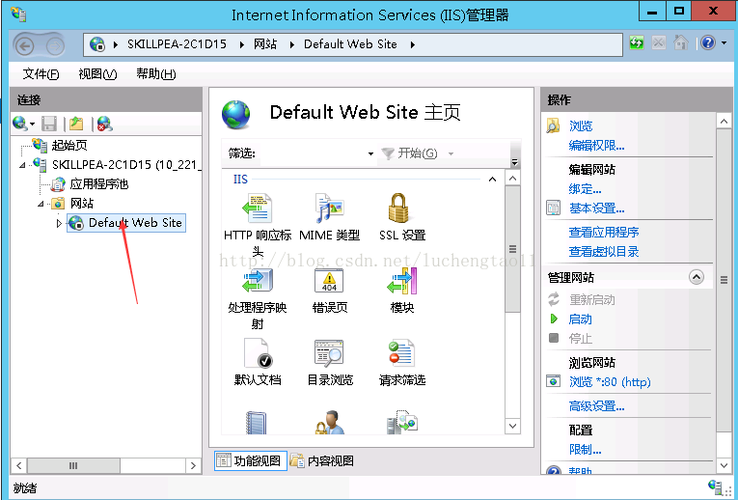This screenshot has height=500, width=738.
Task: Click the status bar network icon
Action: (714, 486)
